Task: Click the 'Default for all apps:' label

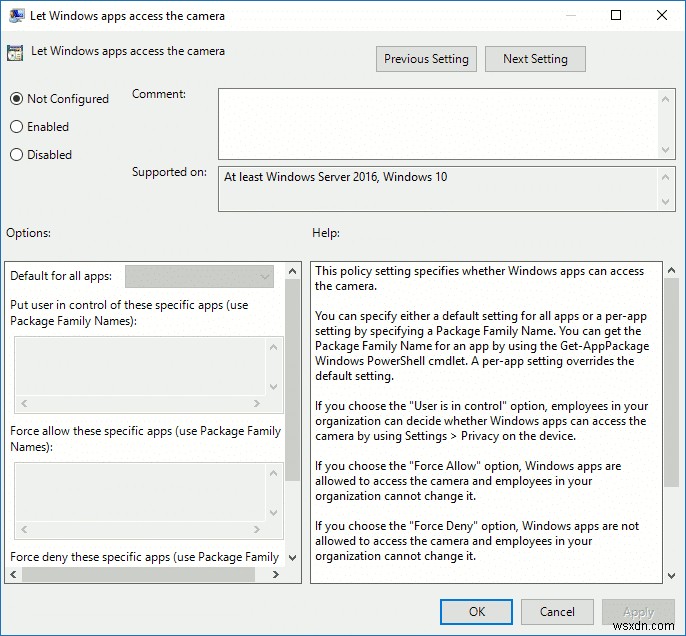Action: 61,276
